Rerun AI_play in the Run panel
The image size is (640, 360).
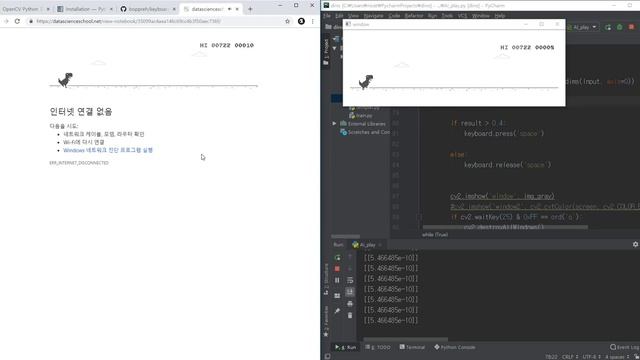tap(337, 258)
